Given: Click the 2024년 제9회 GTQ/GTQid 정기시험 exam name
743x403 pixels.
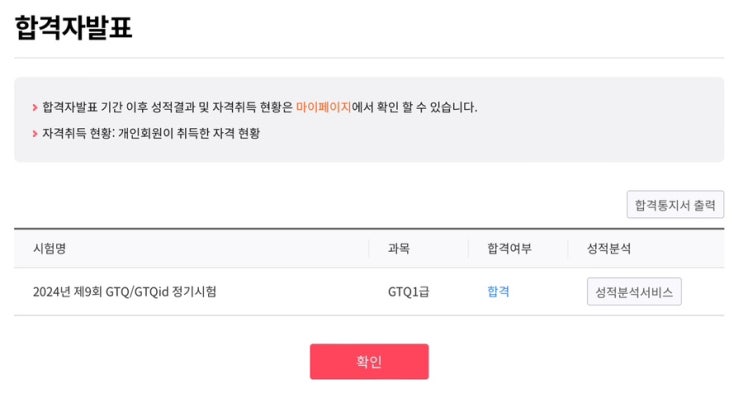Looking at the screenshot, I should coord(124,292).
